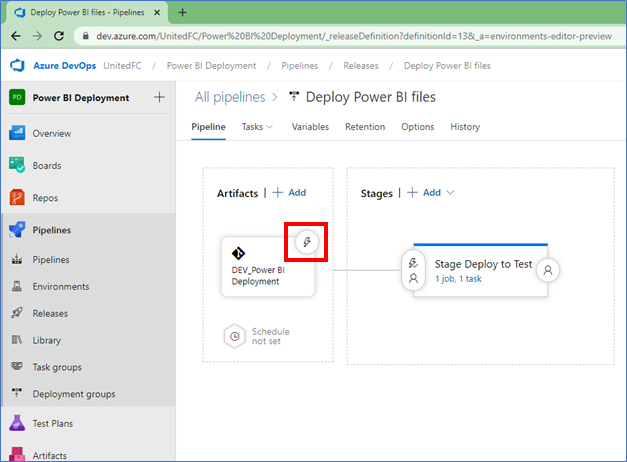This screenshot has height=462, width=627.
Task: Add a new artifact
Action: pos(290,193)
